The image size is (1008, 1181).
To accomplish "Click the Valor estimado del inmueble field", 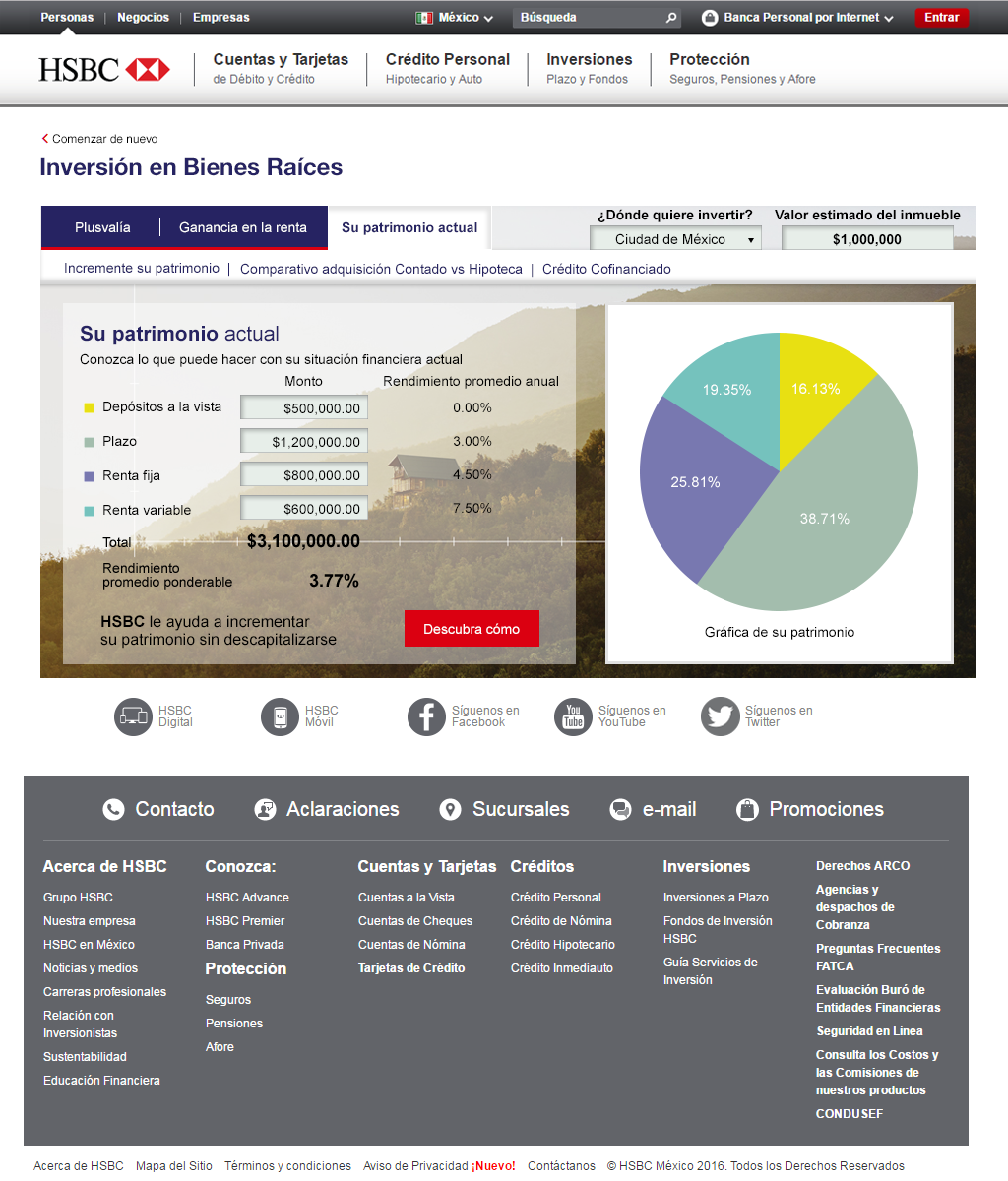I will click(867, 239).
